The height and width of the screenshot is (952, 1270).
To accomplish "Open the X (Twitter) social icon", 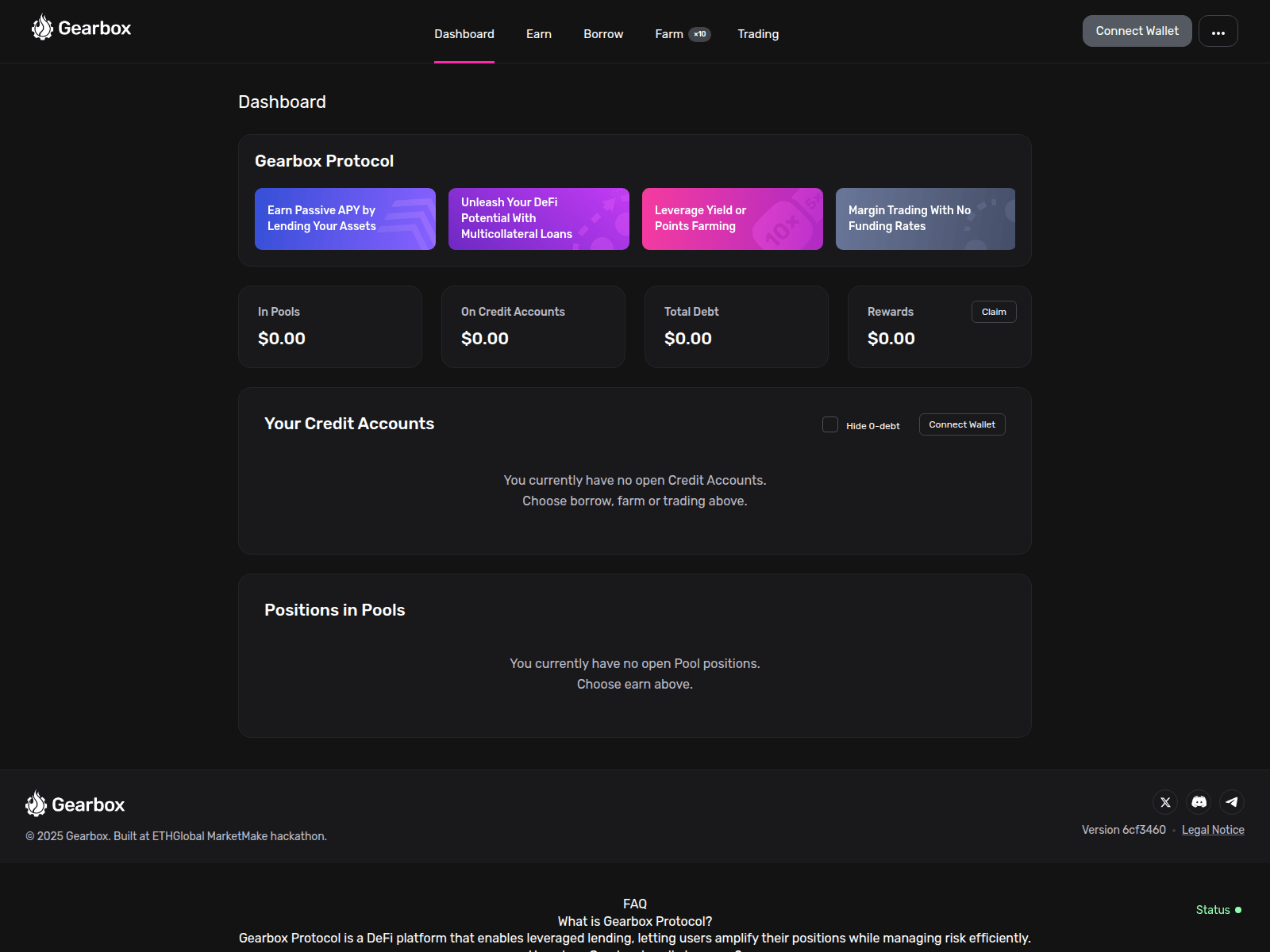I will [1165, 802].
